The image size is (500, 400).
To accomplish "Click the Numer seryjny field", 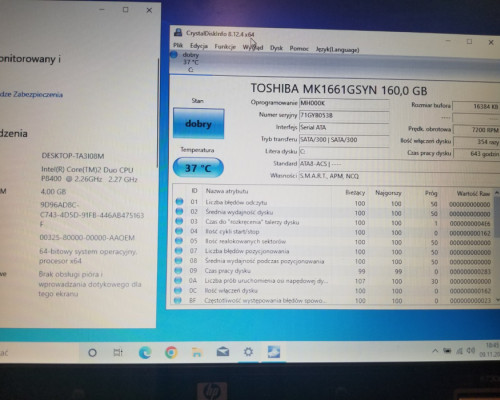I will click(344, 116).
